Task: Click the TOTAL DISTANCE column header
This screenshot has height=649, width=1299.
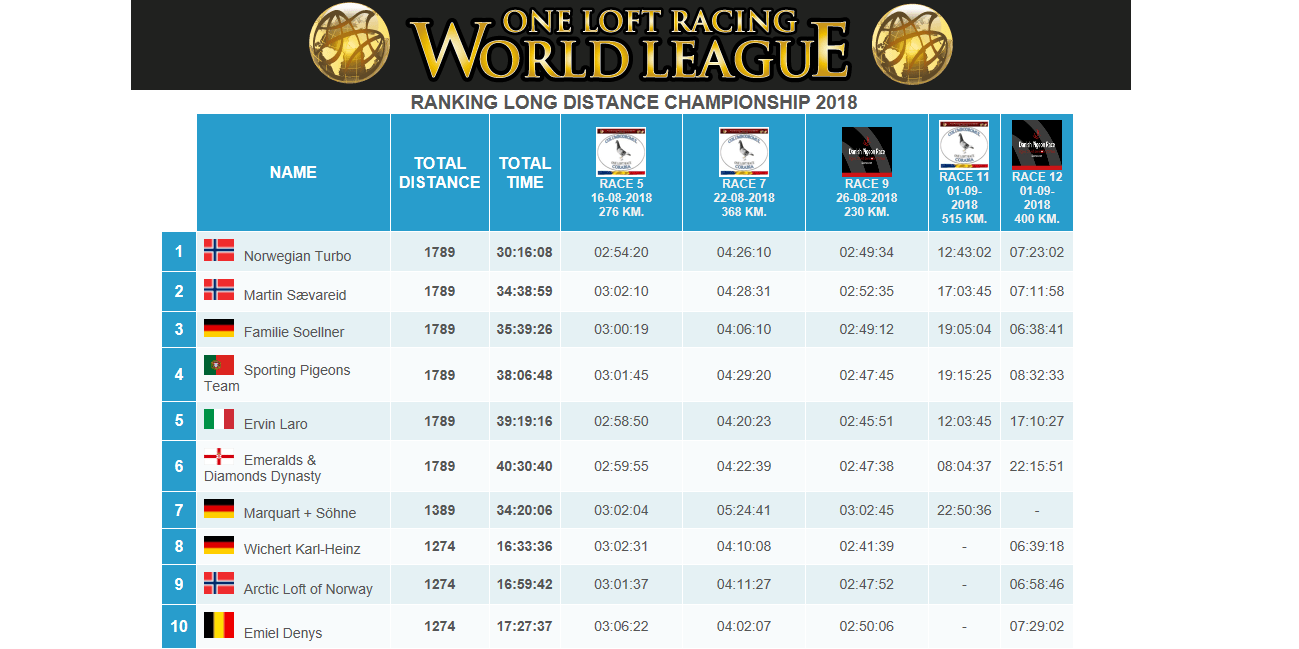Action: (439, 173)
